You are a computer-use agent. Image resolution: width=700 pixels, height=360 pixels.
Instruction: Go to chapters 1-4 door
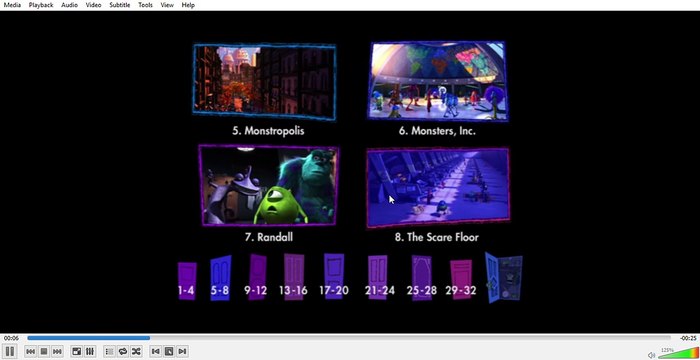[187, 280]
